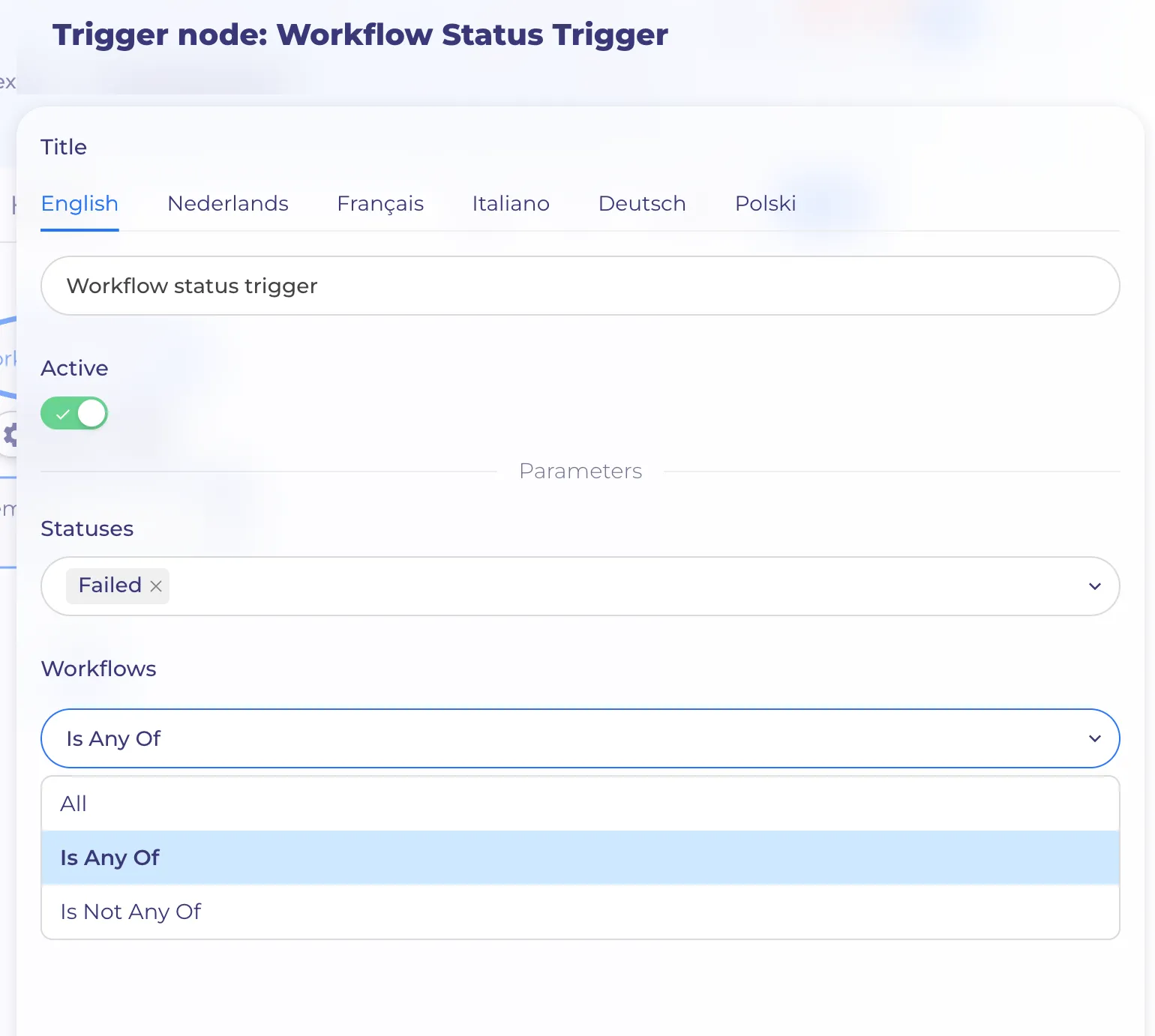Screen dimensions: 1155x1036
Task: Open the Deutsch language tab
Action: 642,203
